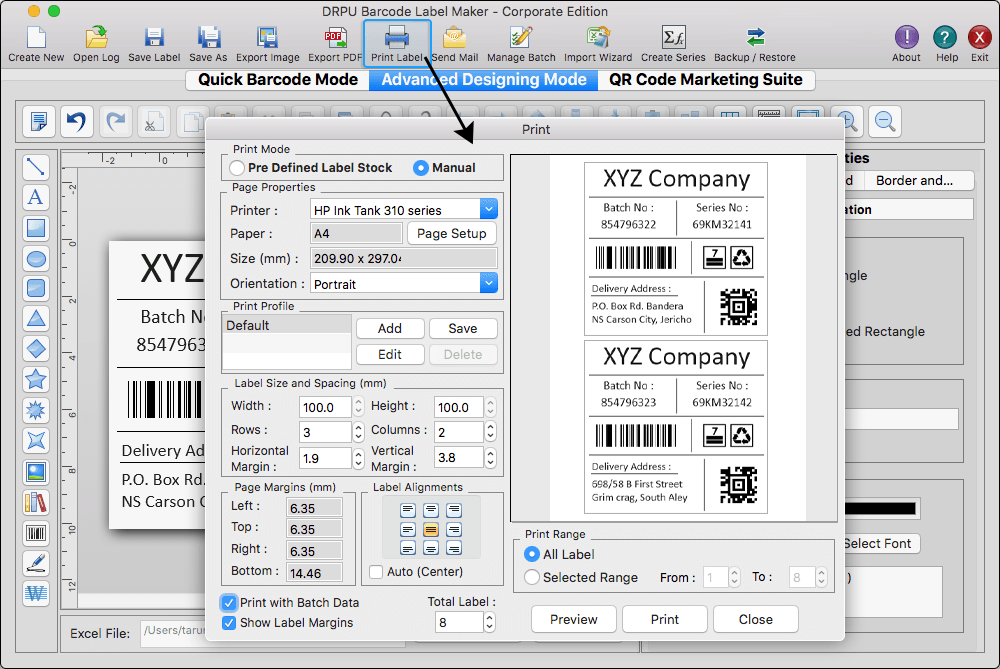Viewport: 1000px width, 669px height.
Task: Click the Help icon
Action: 945,44
